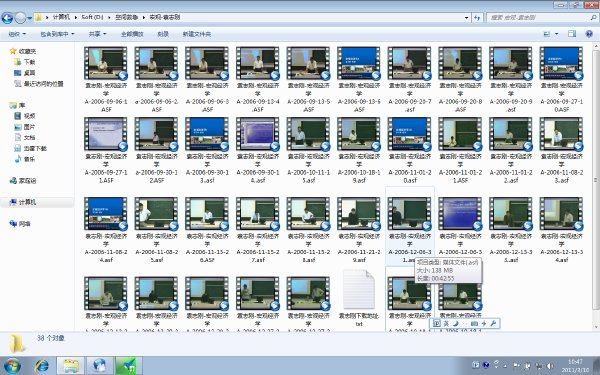This screenshot has width=600, height=375.
Task: Click the IME moon icon on language bar
Action: pos(456,324)
